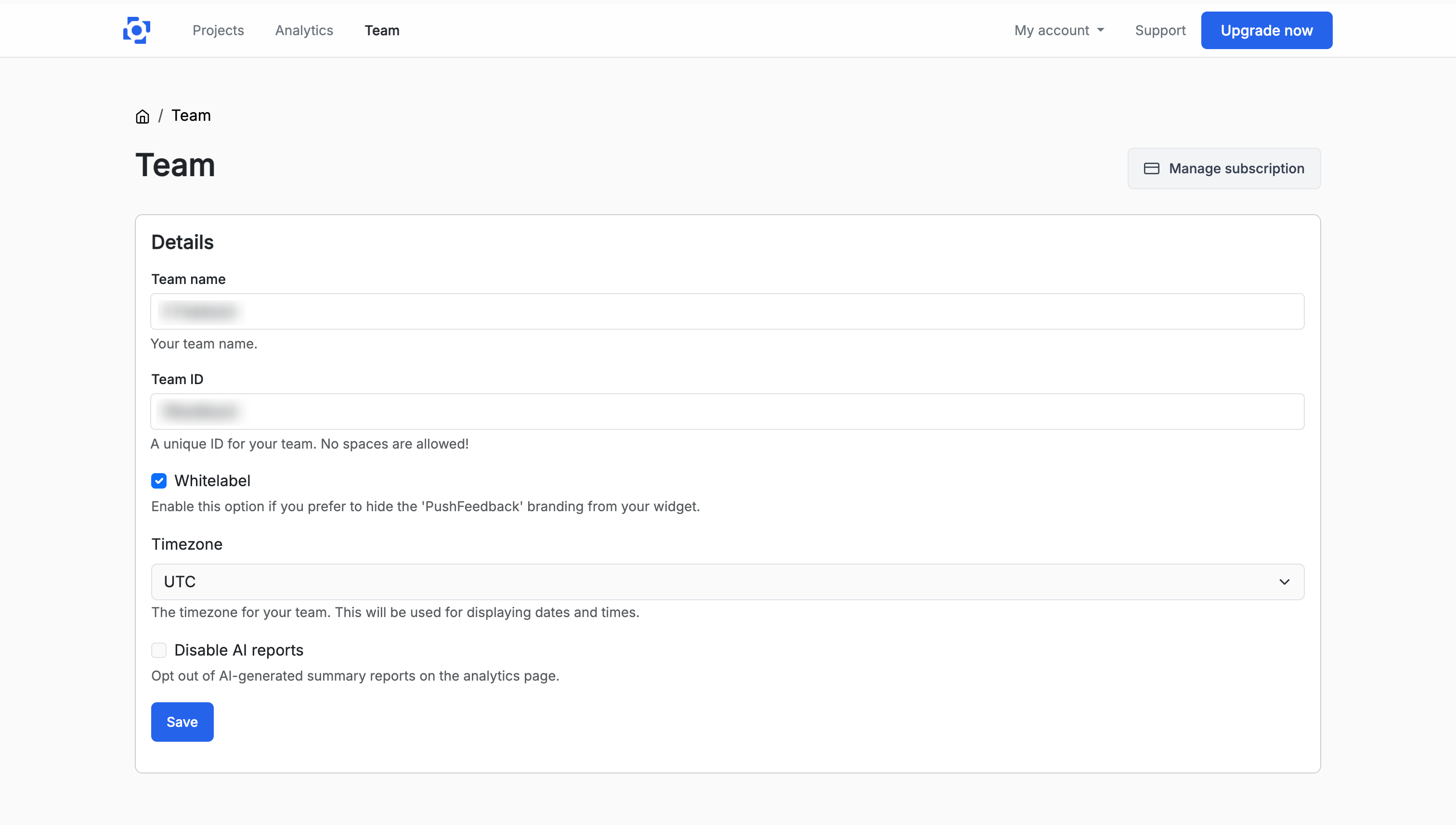Image resolution: width=1456 pixels, height=825 pixels.
Task: Open Manage subscription
Action: [x=1223, y=168]
